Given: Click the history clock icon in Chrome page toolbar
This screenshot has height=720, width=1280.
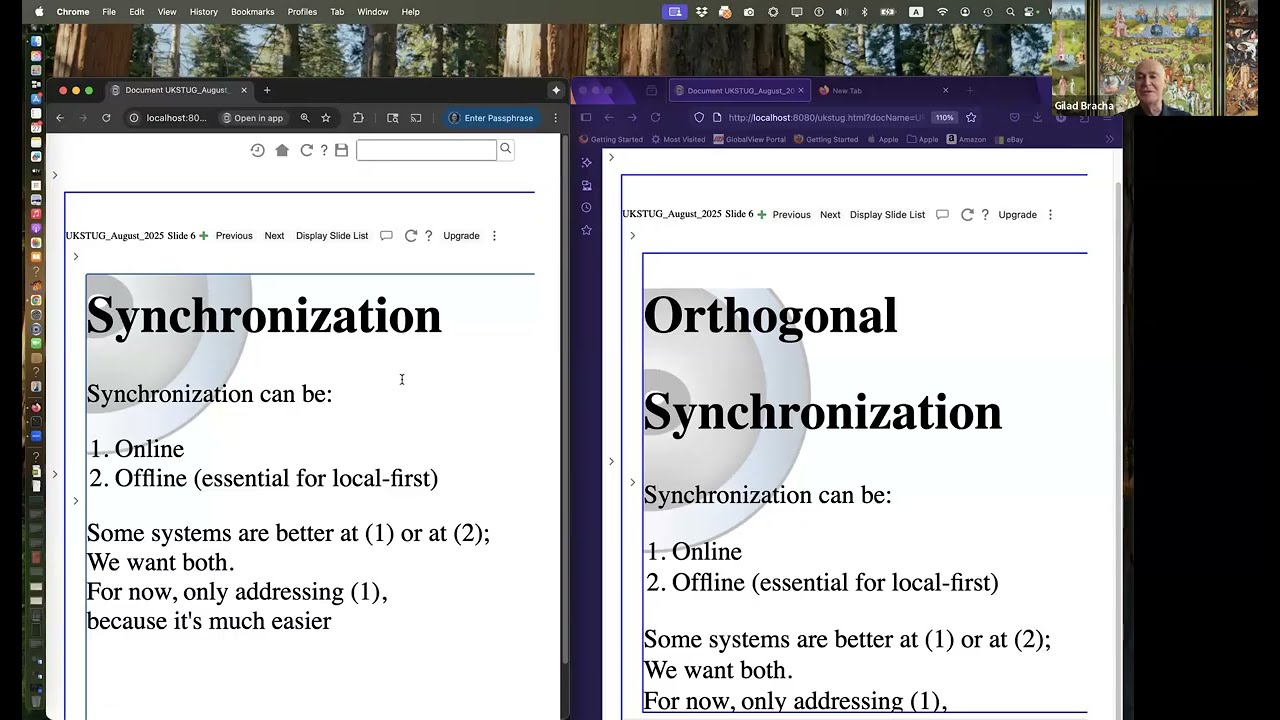Looking at the screenshot, I should click(x=257, y=150).
